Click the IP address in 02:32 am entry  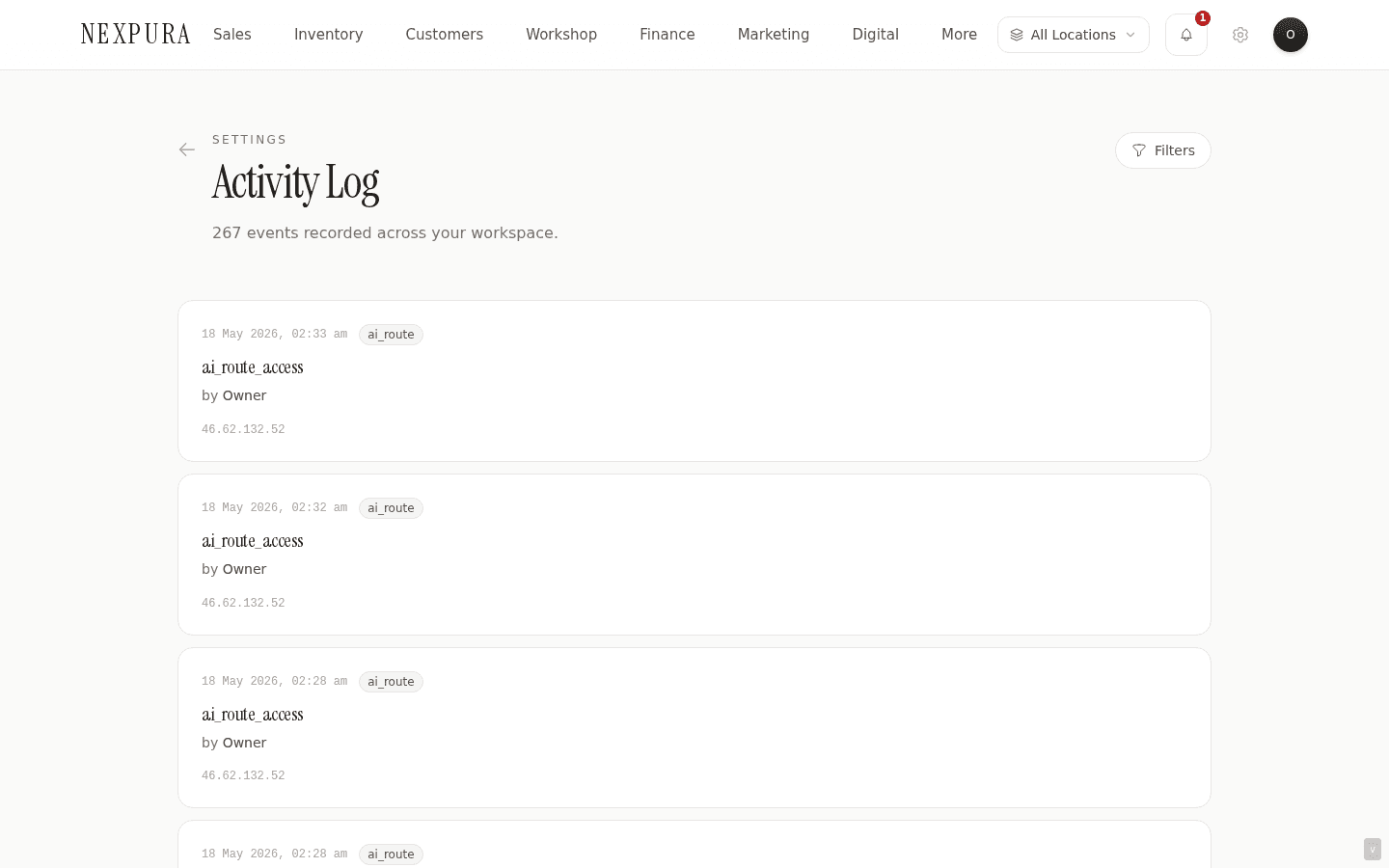[243, 603]
